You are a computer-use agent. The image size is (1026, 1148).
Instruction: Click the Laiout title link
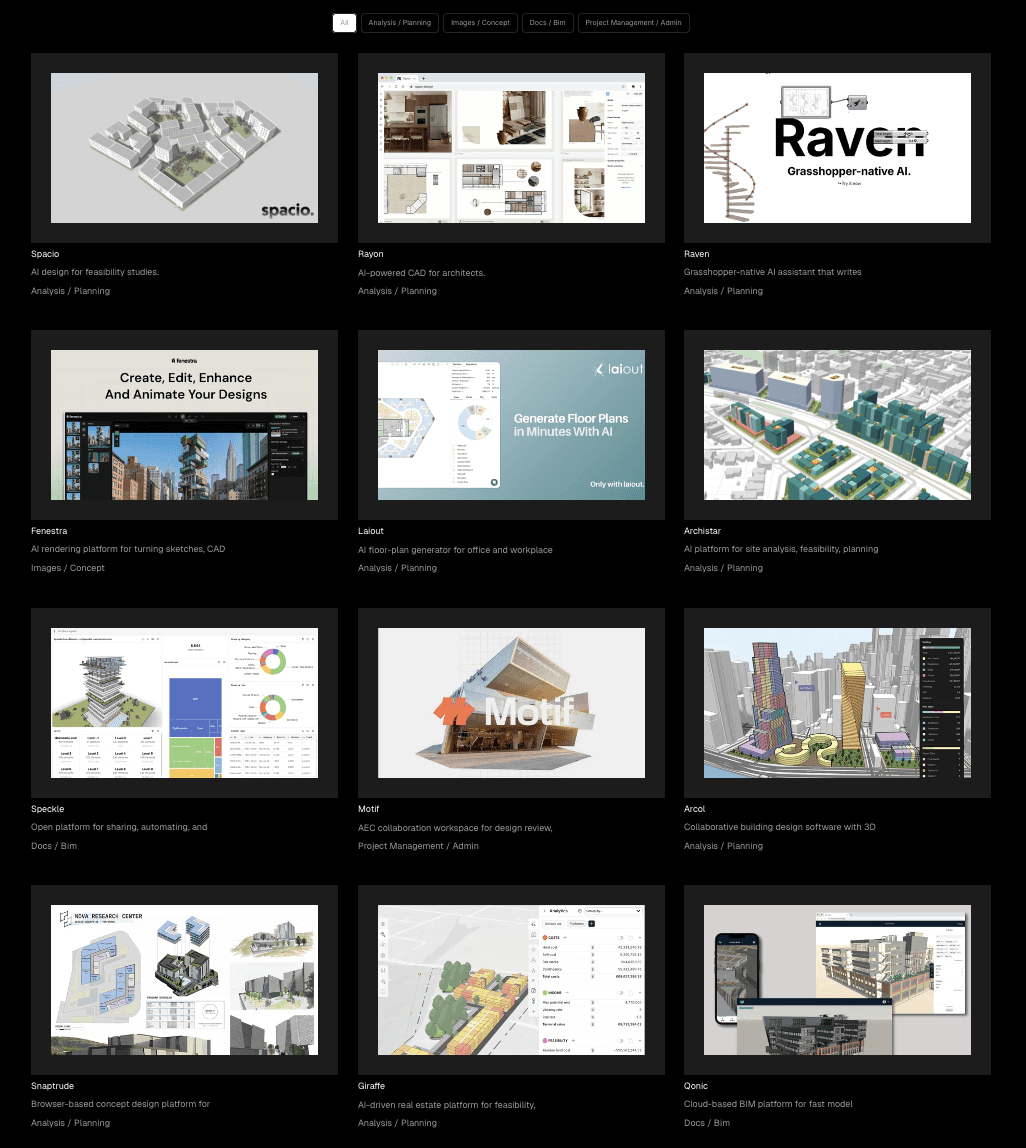click(x=371, y=531)
